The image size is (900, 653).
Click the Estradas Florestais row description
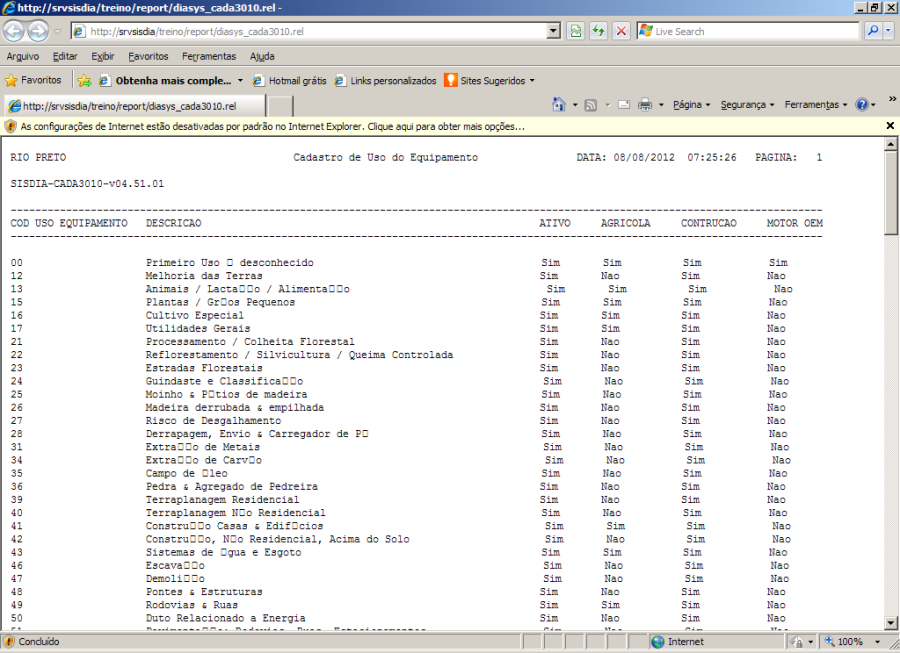coord(204,368)
